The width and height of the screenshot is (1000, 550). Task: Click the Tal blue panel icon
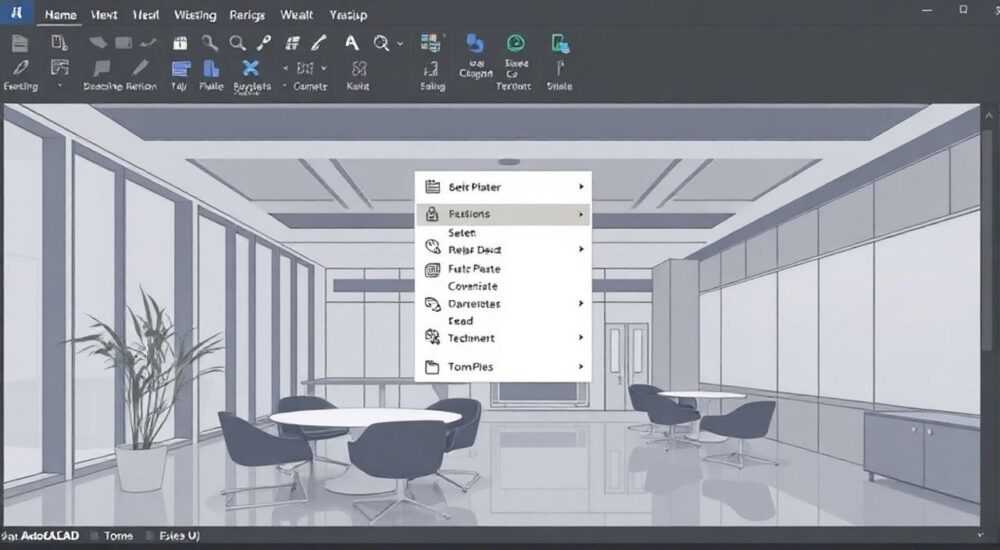pyautogui.click(x=180, y=68)
